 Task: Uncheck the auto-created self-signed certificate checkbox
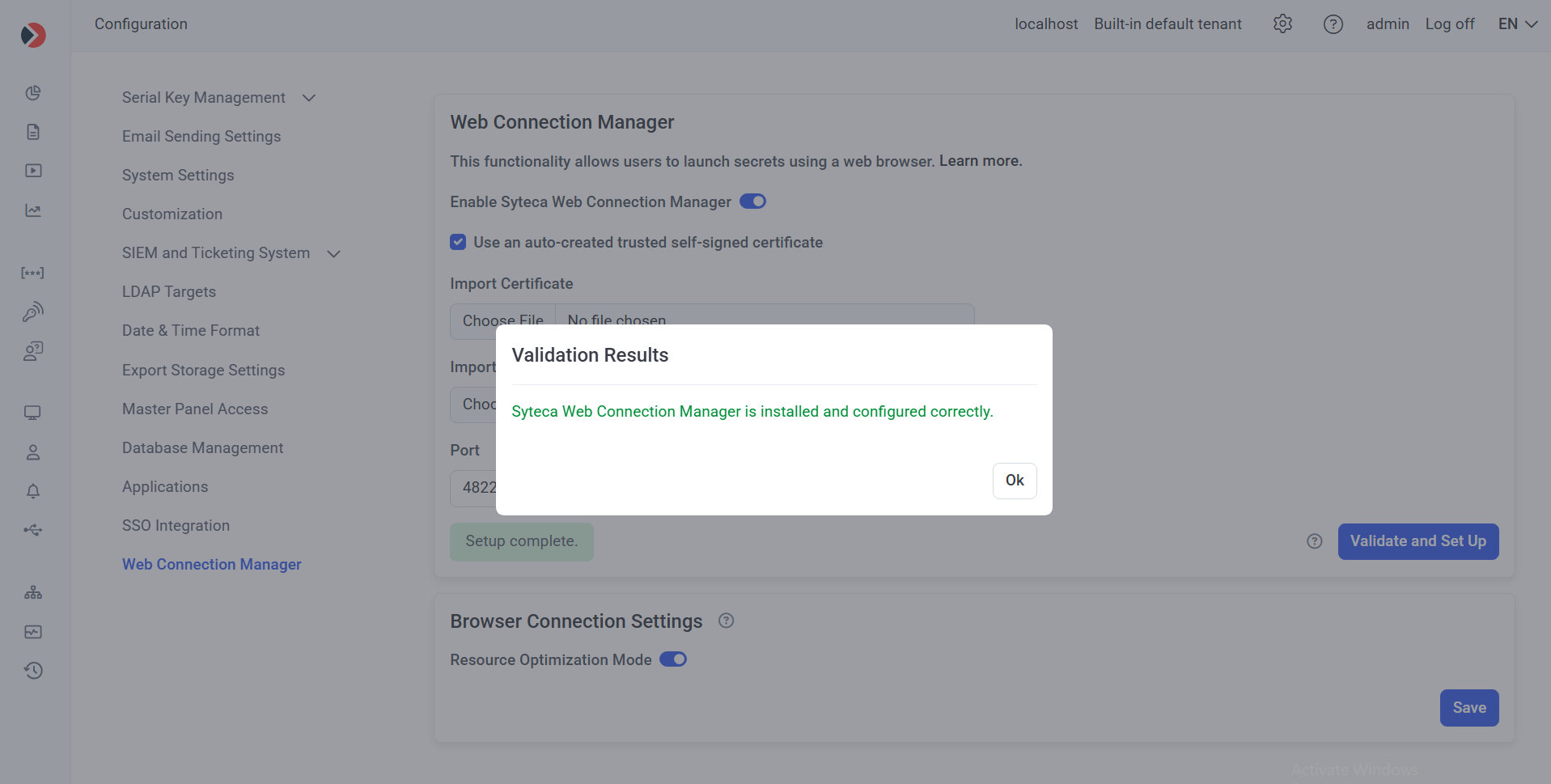458,242
